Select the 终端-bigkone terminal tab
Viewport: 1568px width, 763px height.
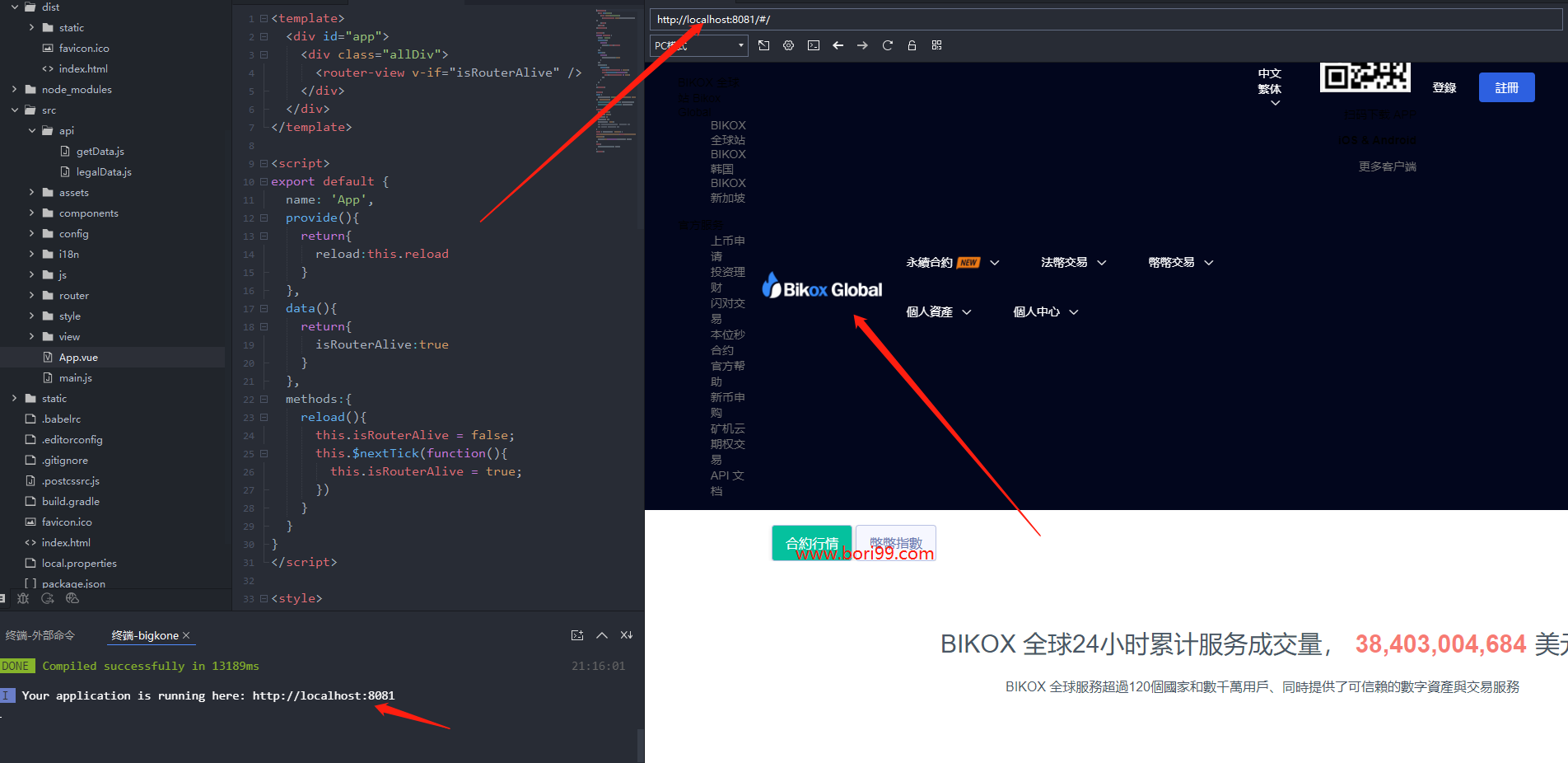(x=145, y=635)
